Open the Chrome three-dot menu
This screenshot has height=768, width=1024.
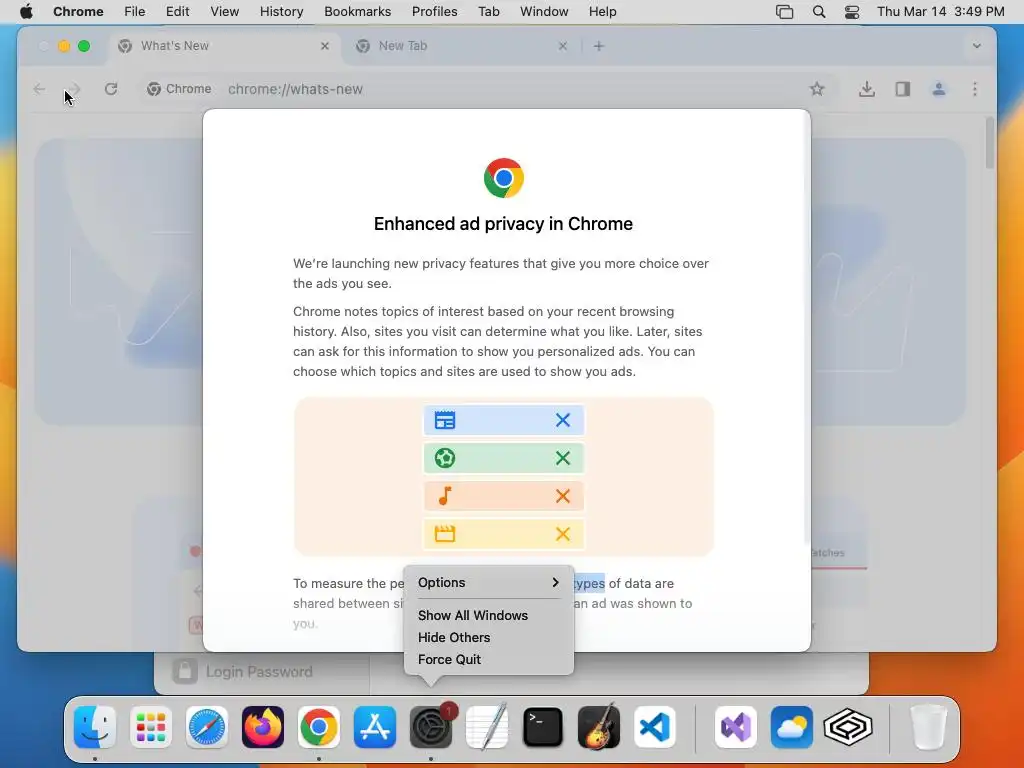974,89
